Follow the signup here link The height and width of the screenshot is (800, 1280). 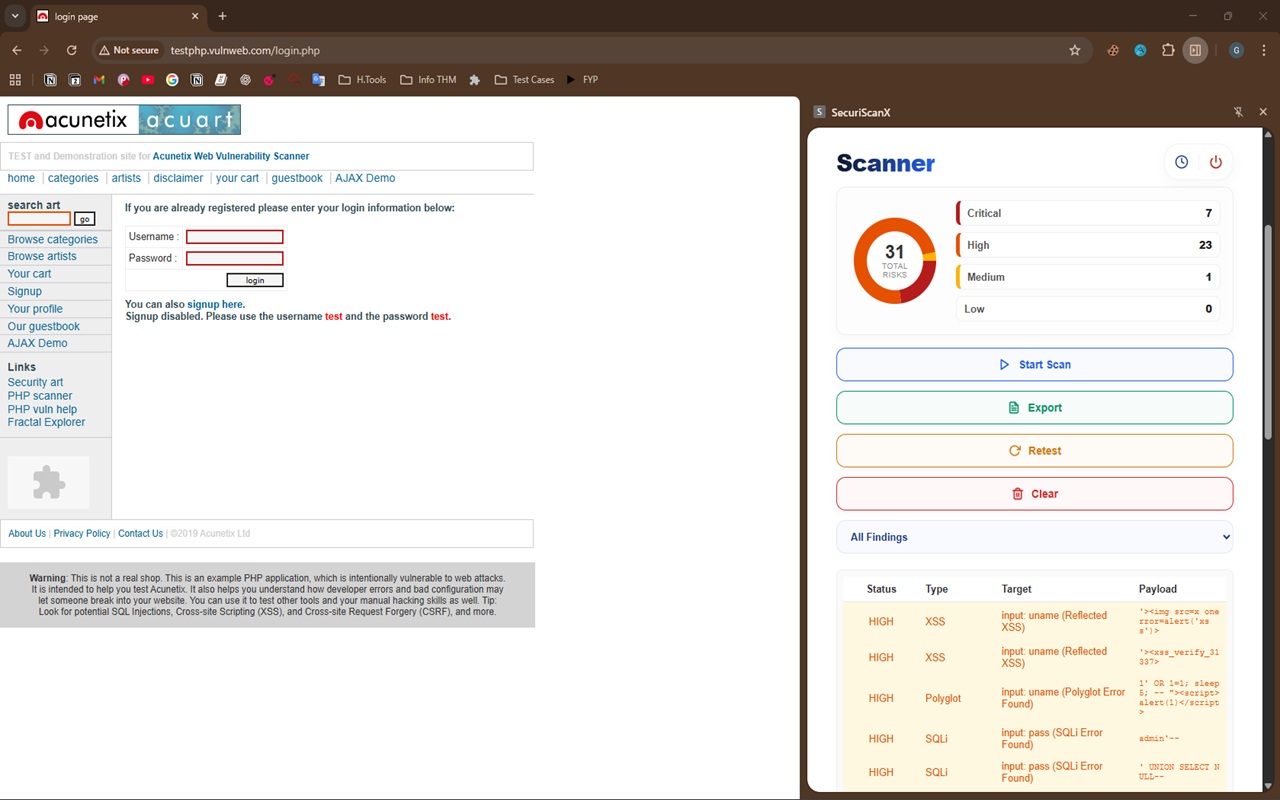pyautogui.click(x=214, y=304)
